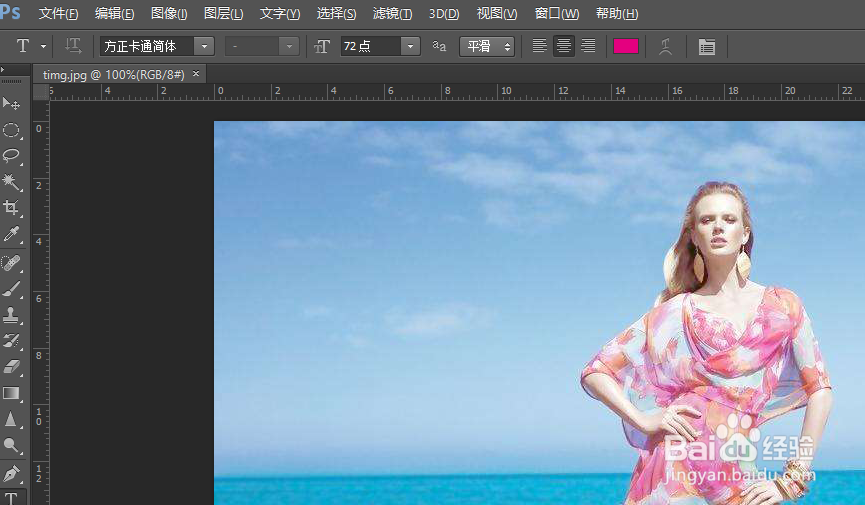Open the 图像(I) menu
Screen dimensions: 865x505
[169, 13]
